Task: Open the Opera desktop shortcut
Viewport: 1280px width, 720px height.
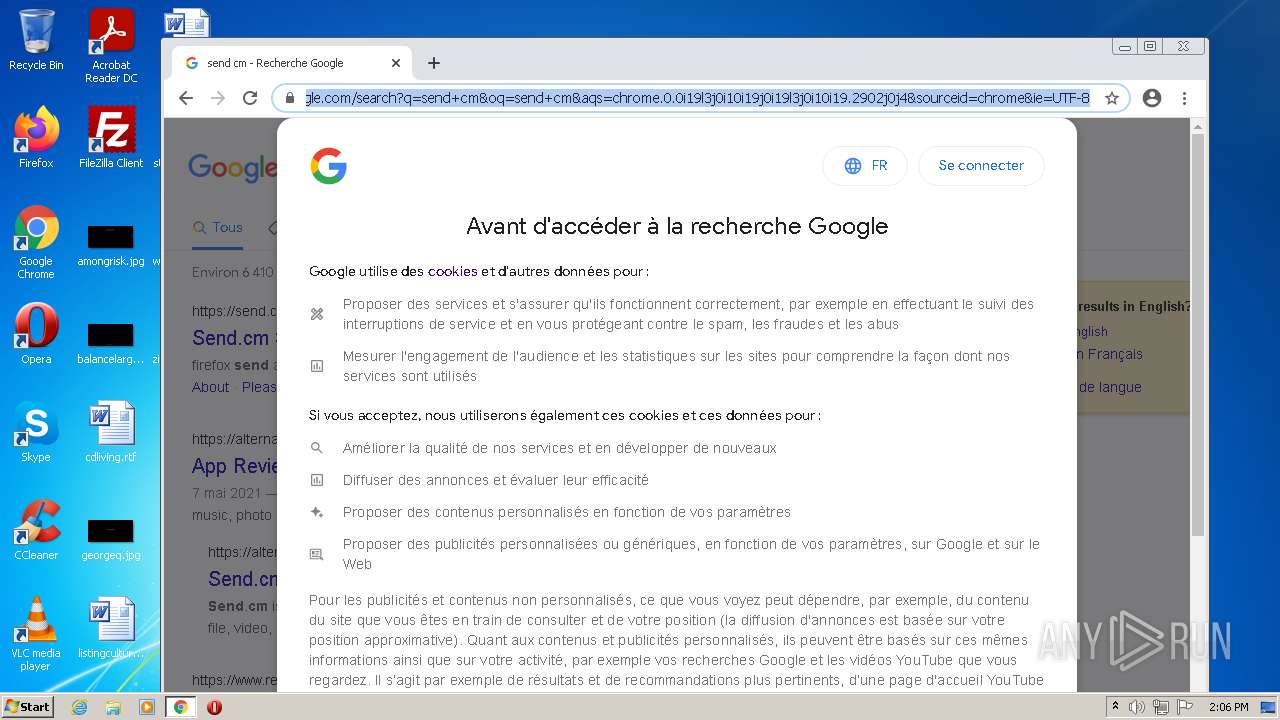Action: click(x=36, y=334)
